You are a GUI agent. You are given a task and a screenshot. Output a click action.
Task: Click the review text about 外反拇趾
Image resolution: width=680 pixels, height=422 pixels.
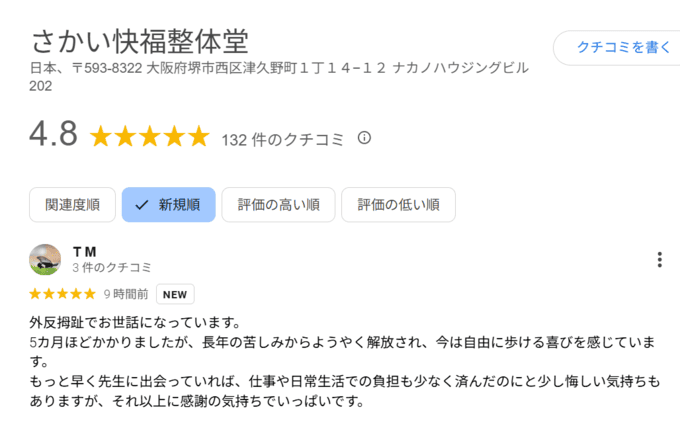tap(345, 362)
